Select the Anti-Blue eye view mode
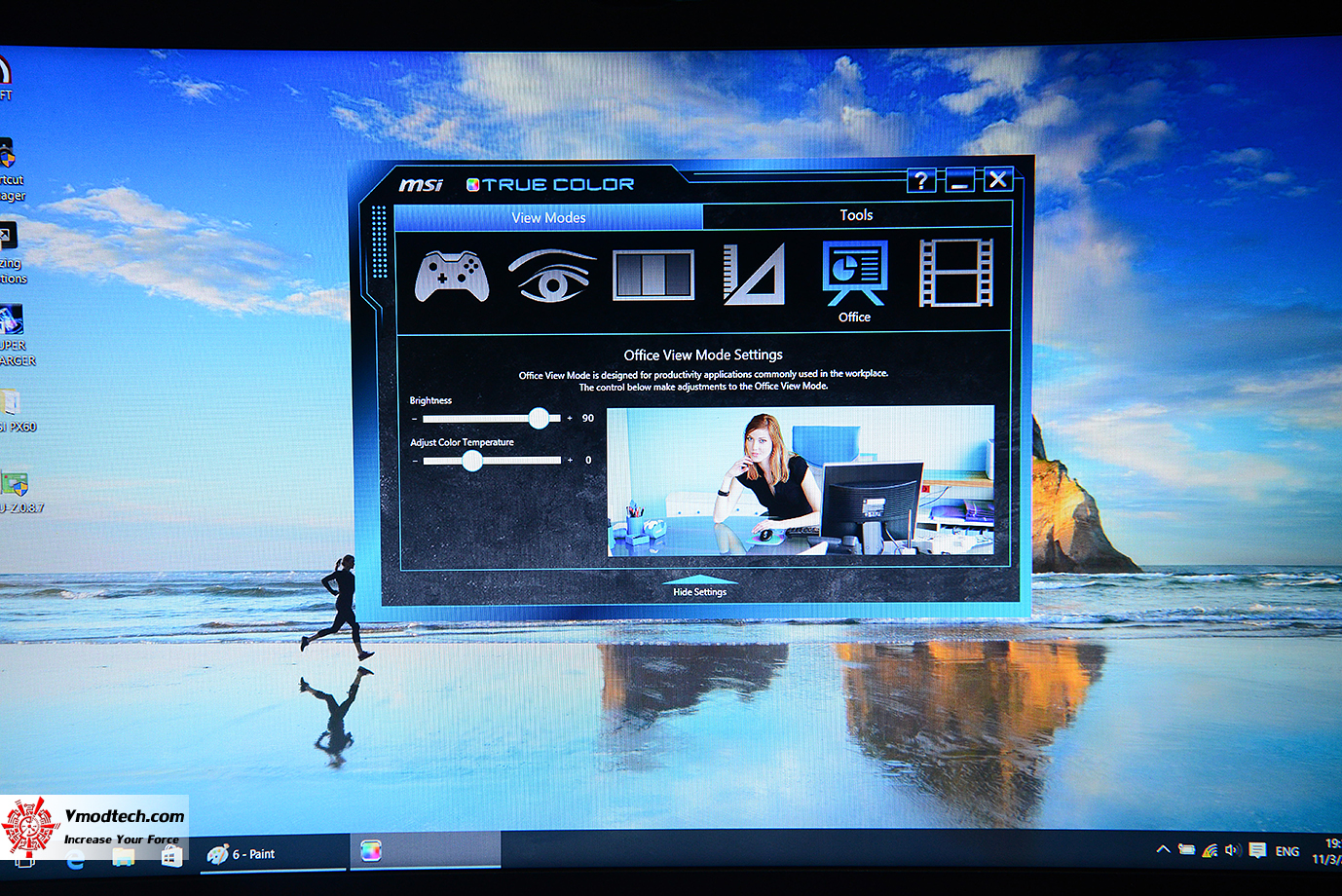Screen dimensions: 1342x896 point(553,276)
